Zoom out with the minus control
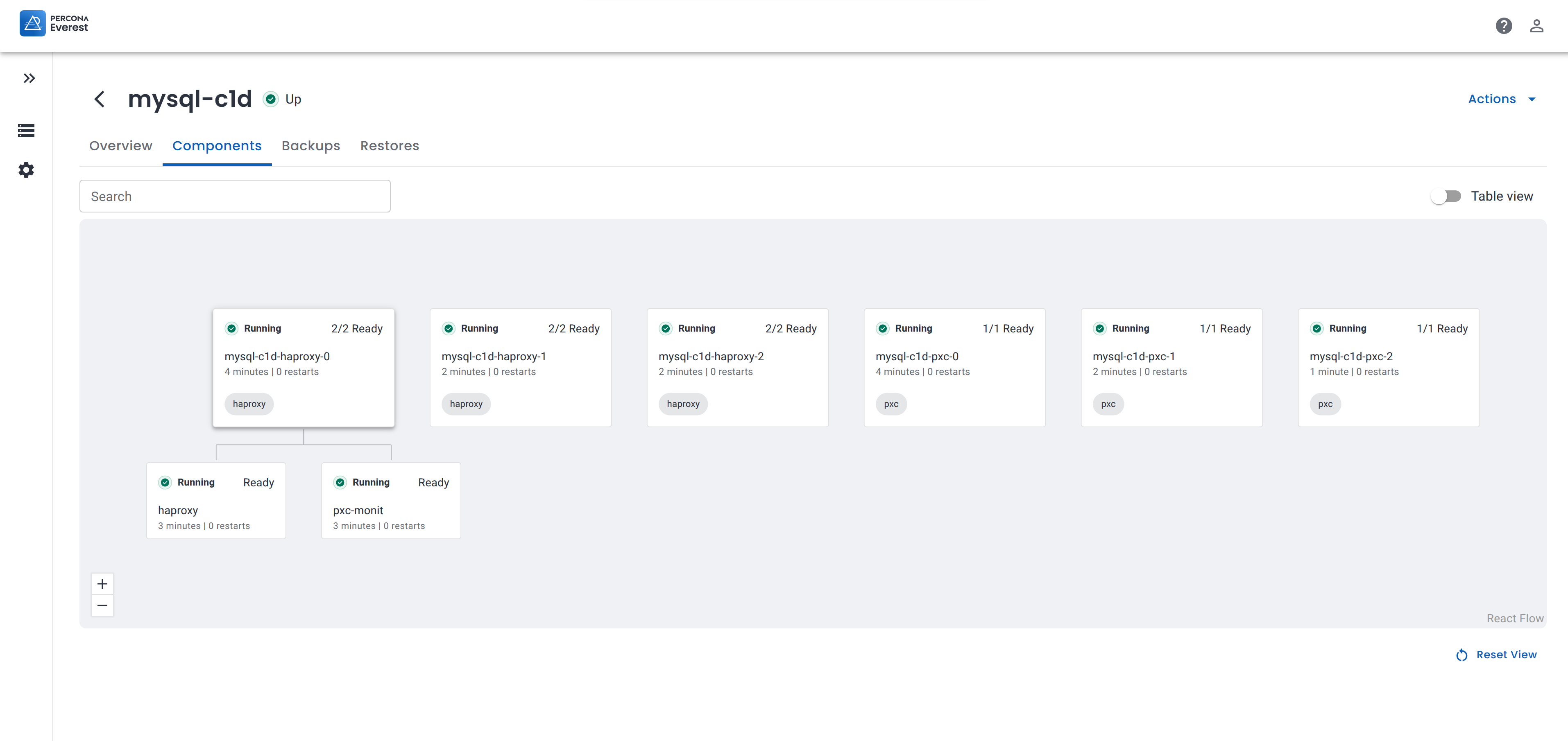This screenshot has height=741, width=1568. [x=102, y=605]
